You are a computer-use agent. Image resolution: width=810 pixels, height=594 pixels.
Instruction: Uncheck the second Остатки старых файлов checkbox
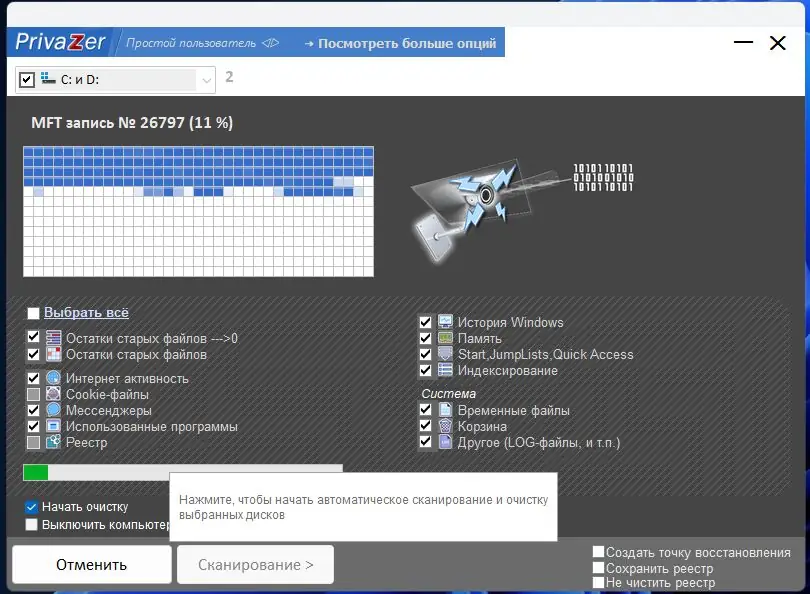(x=33, y=354)
